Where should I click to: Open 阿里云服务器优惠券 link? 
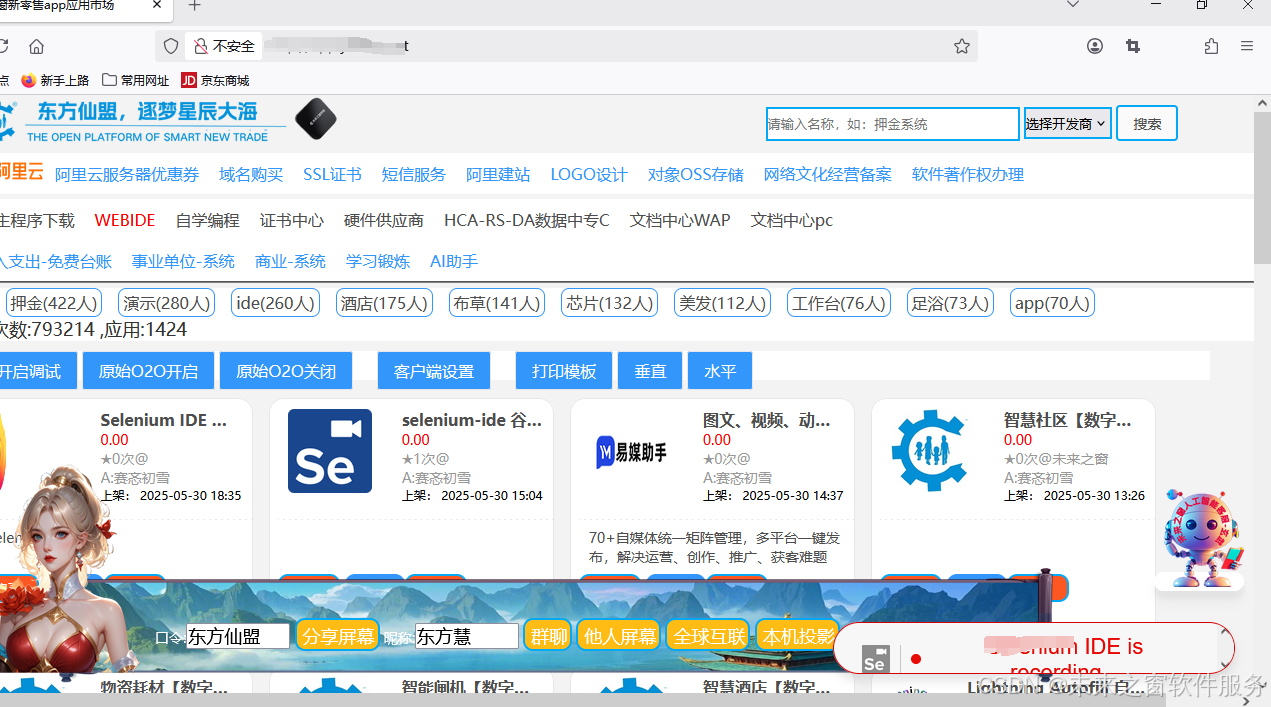[127, 174]
